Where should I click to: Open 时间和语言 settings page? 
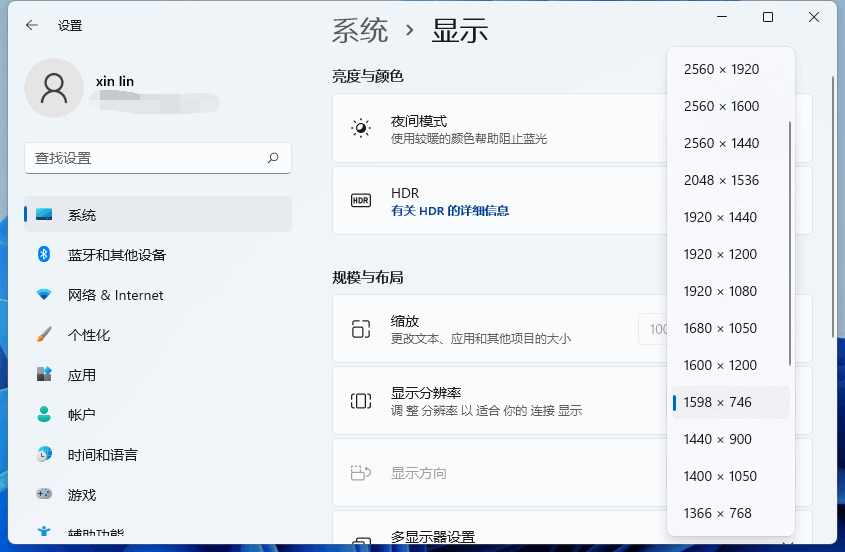point(158,454)
